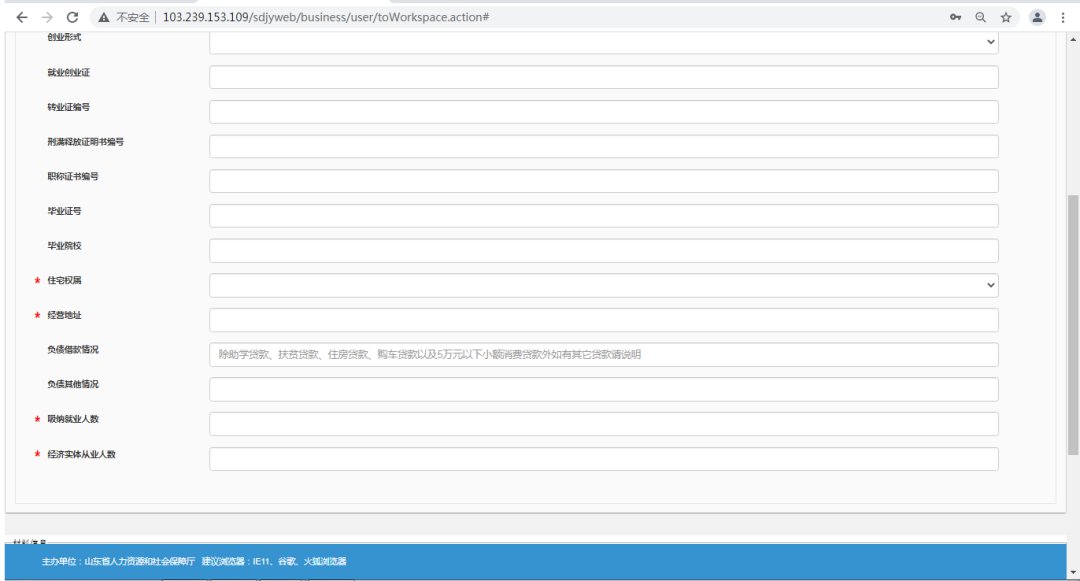The width and height of the screenshot is (1080, 581).
Task: Expand the 创业形式 dropdown
Action: point(603,42)
